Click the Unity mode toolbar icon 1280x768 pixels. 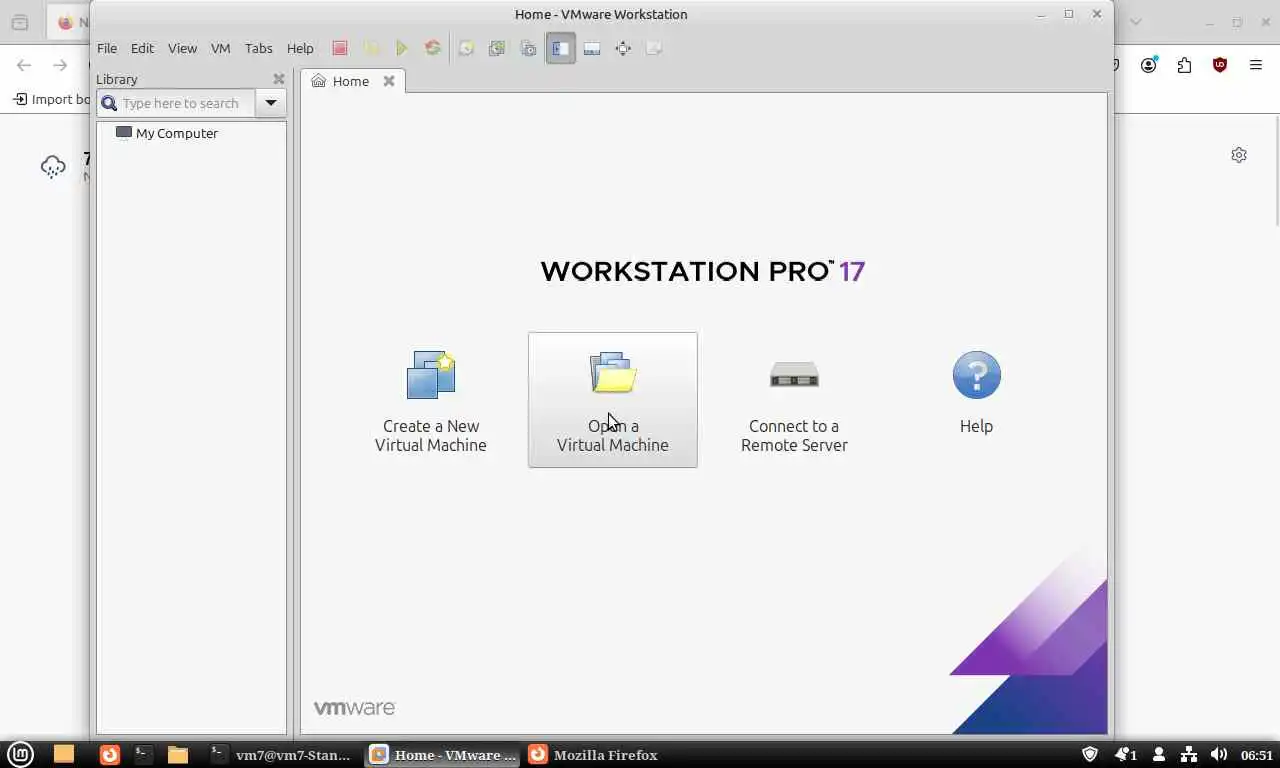(654, 48)
